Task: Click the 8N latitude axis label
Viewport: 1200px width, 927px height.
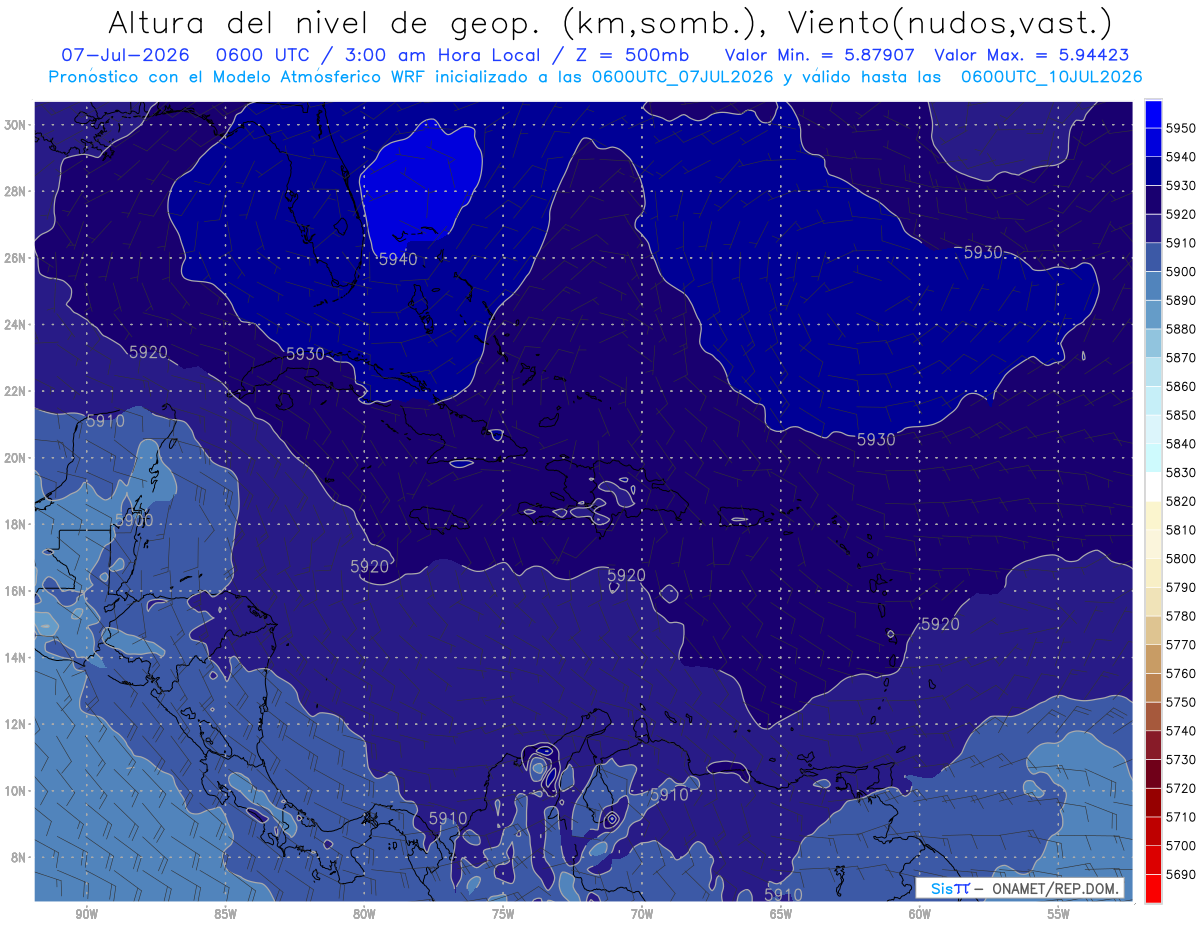Action: [19, 857]
